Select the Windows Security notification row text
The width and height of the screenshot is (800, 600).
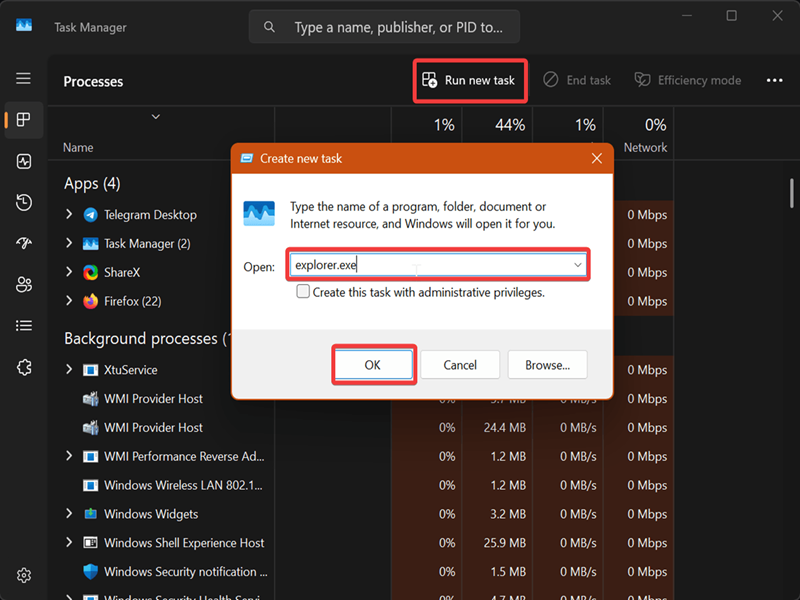[x=186, y=571]
